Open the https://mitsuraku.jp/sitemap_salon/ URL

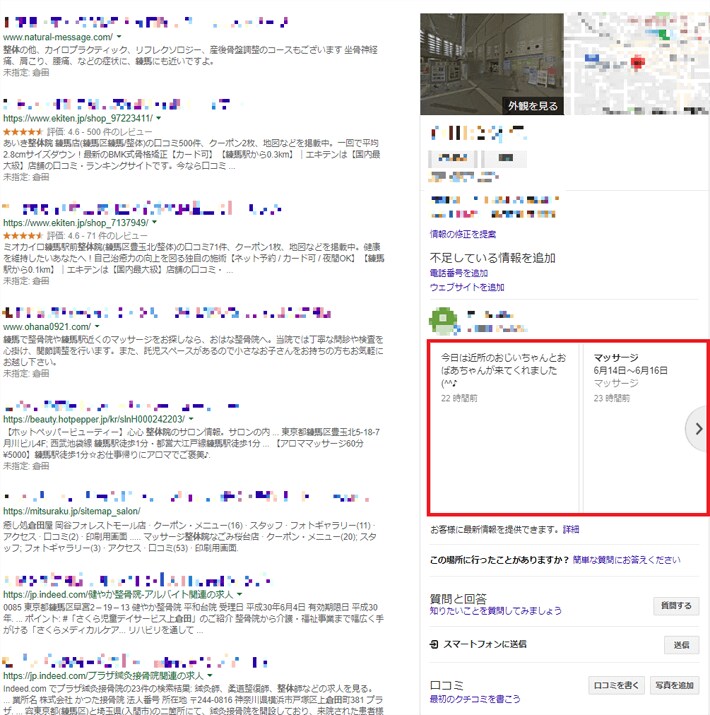72,511
